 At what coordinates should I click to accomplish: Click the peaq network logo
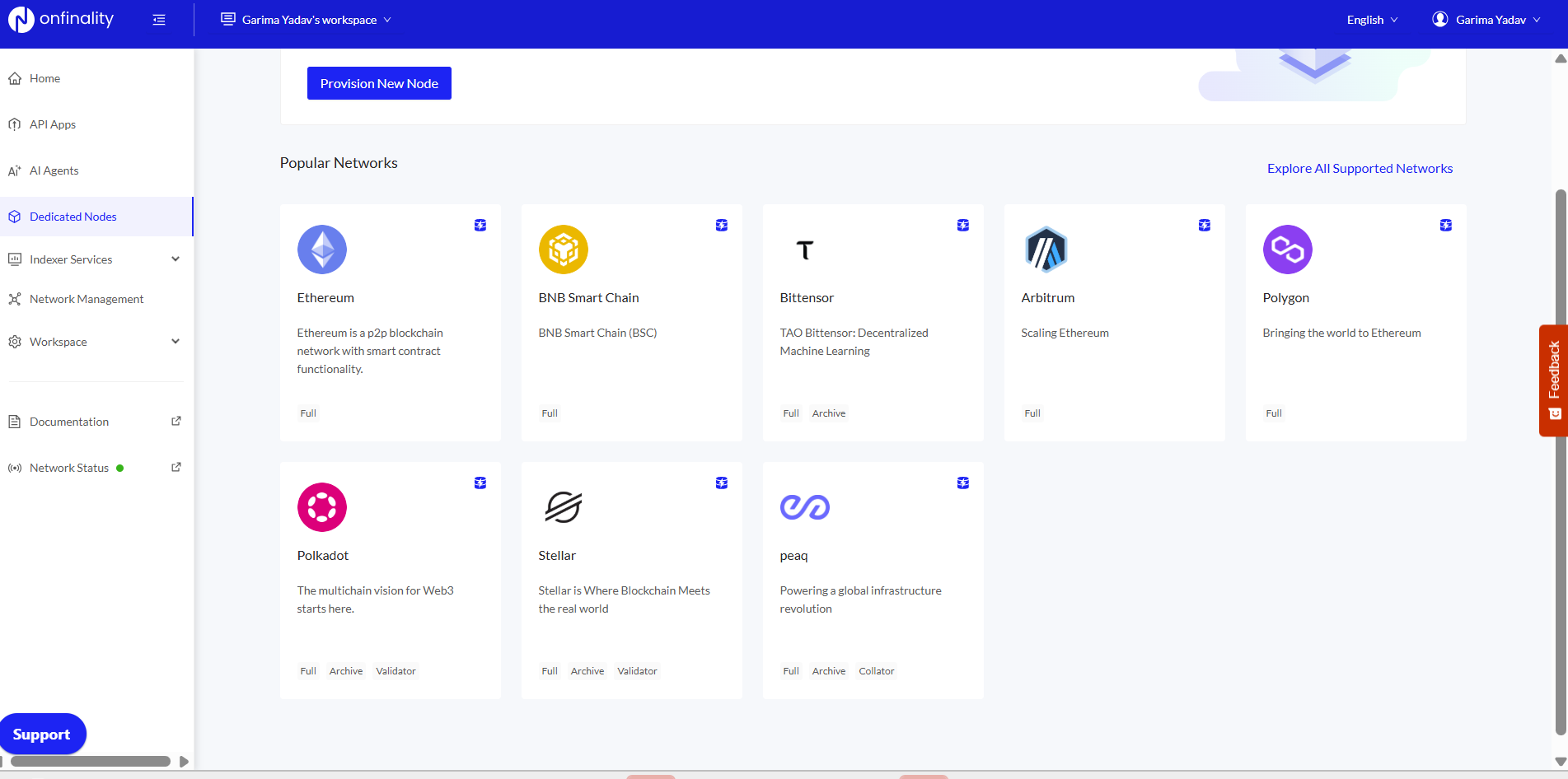coord(805,507)
